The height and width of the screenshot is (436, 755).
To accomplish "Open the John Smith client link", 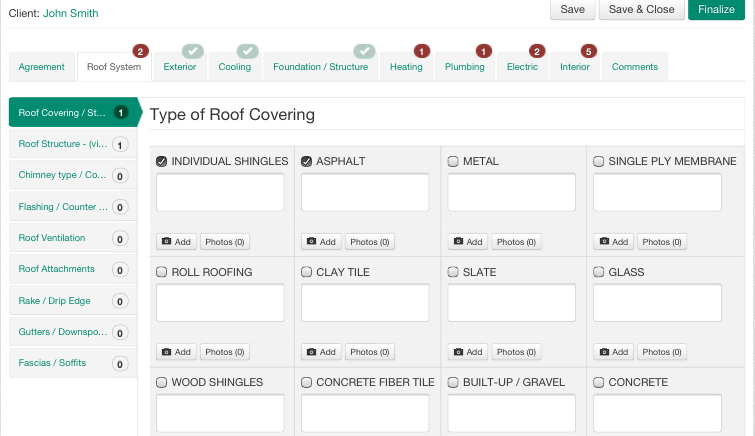I will (x=71, y=14).
